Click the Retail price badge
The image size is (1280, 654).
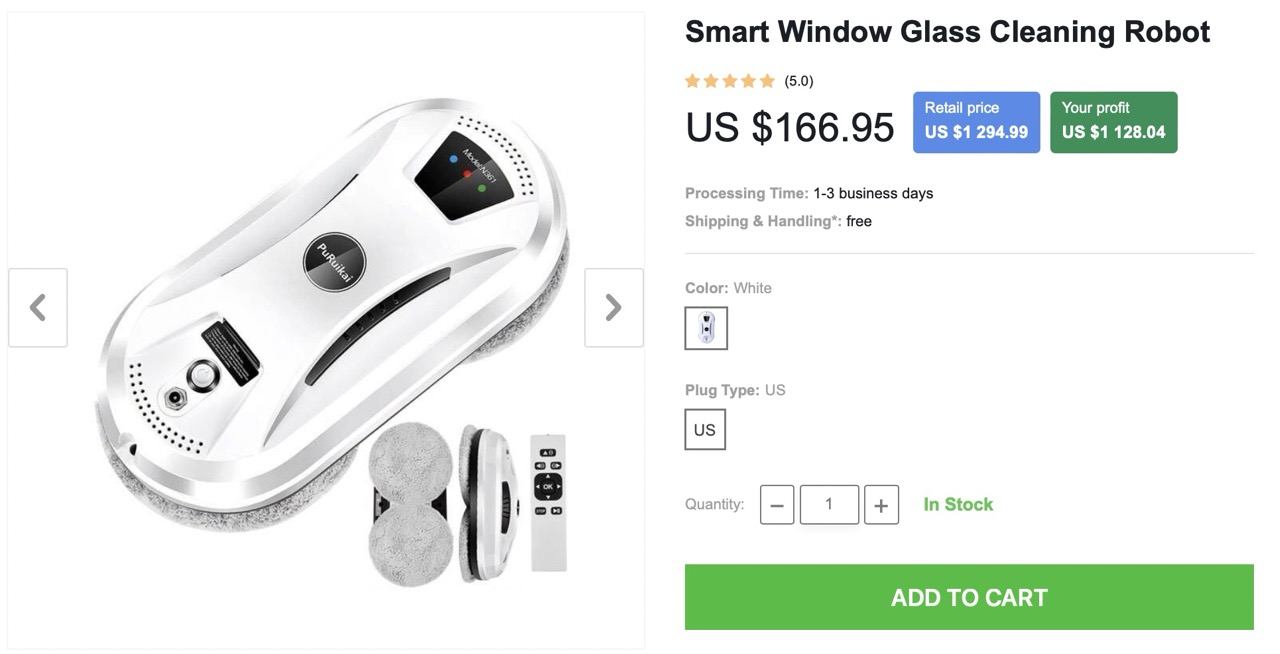pyautogui.click(x=976, y=122)
